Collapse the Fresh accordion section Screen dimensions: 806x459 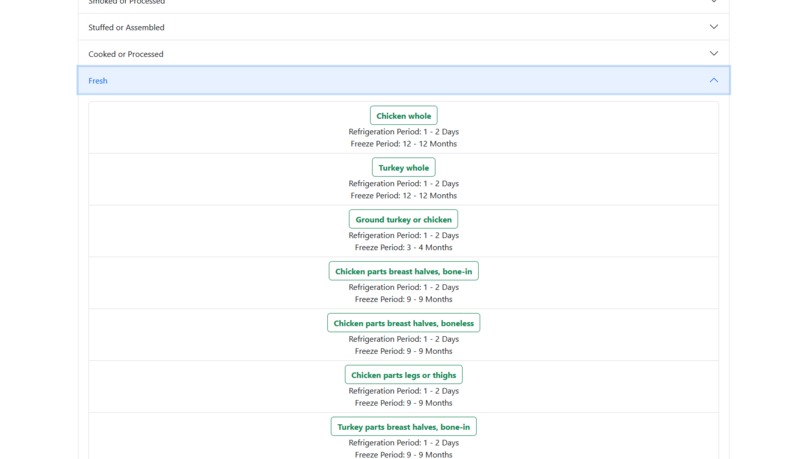[404, 80]
